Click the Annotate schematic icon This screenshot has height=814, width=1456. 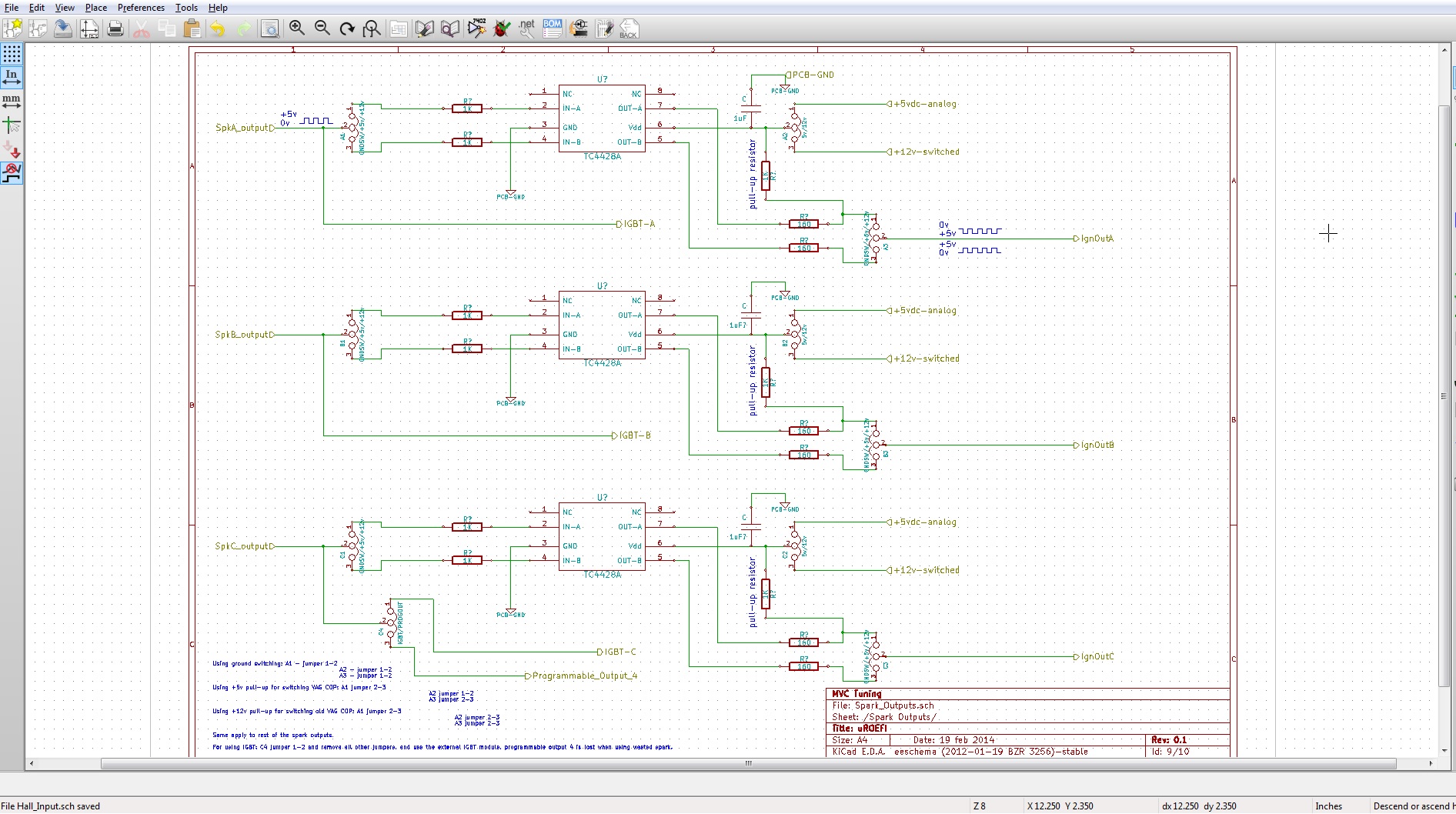click(476, 29)
